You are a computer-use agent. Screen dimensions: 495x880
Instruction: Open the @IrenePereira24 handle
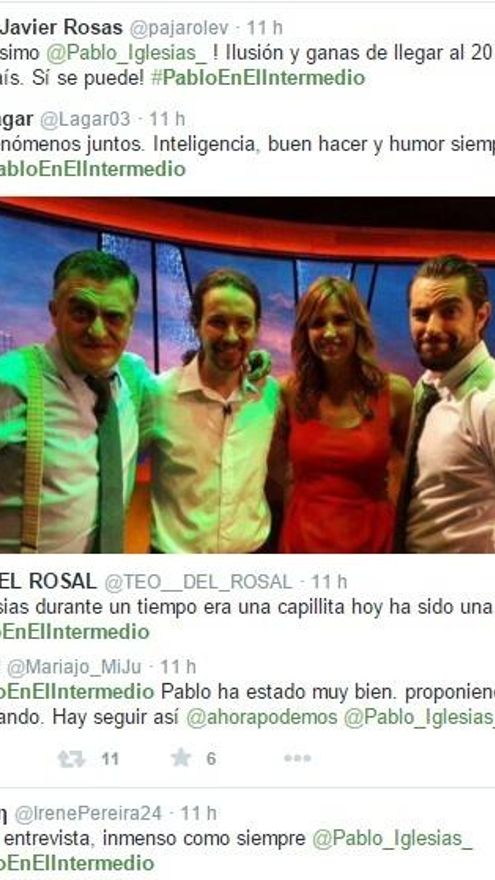coord(88,813)
